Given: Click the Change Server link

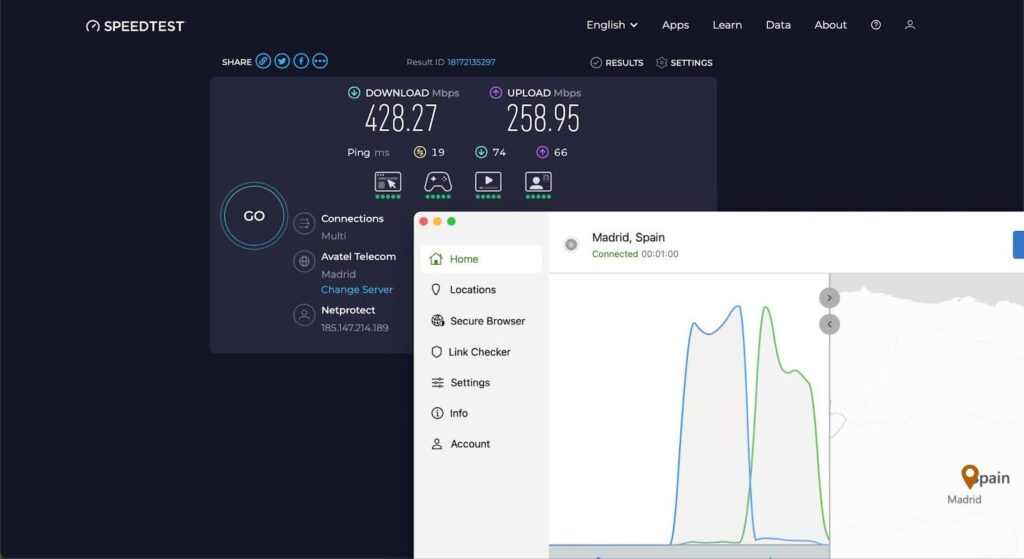Looking at the screenshot, I should click(x=357, y=290).
